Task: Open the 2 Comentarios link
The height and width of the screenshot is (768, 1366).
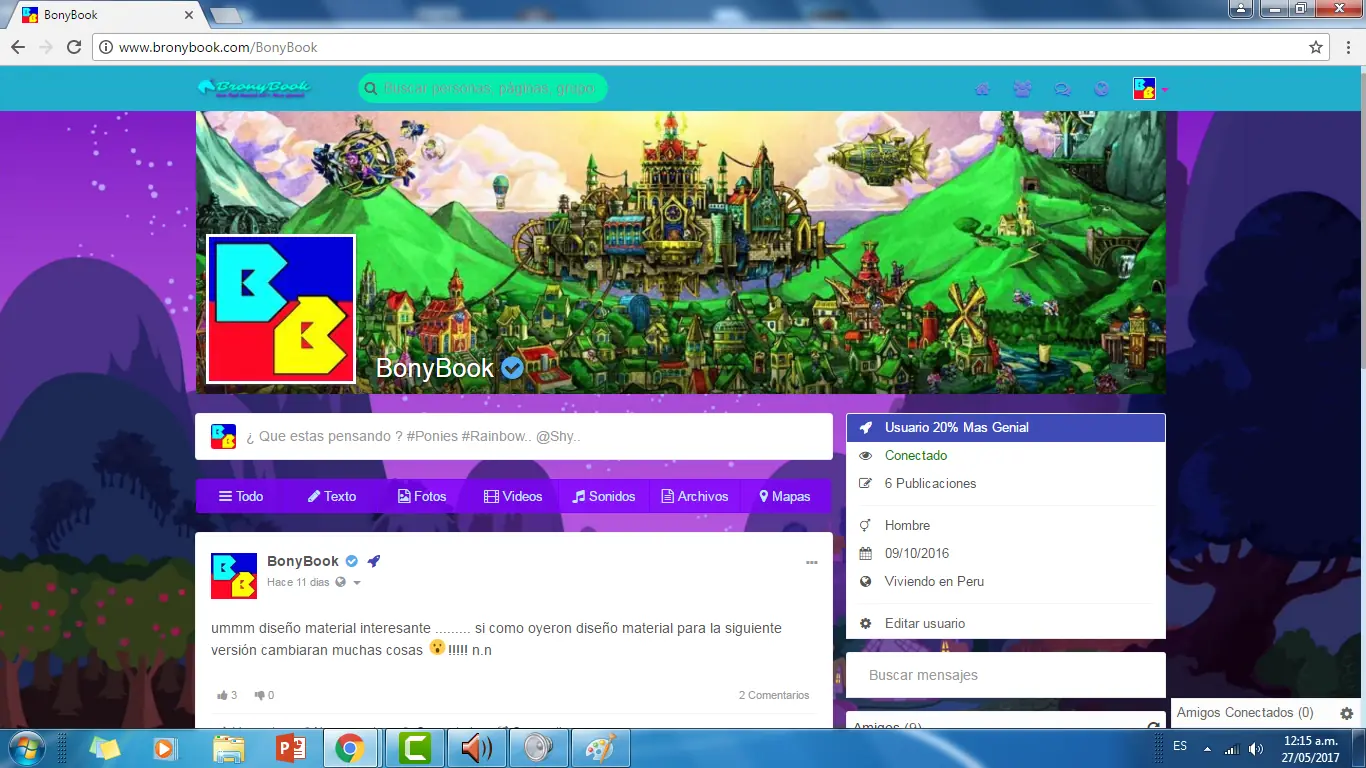Action: (x=774, y=695)
